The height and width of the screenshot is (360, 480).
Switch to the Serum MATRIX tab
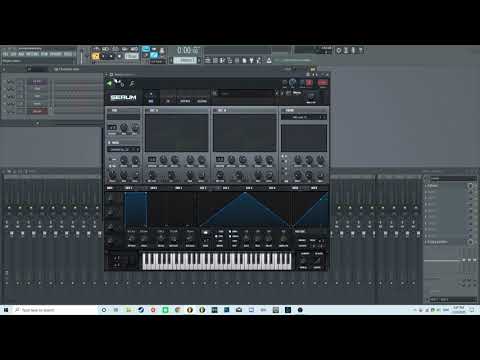click(x=185, y=101)
